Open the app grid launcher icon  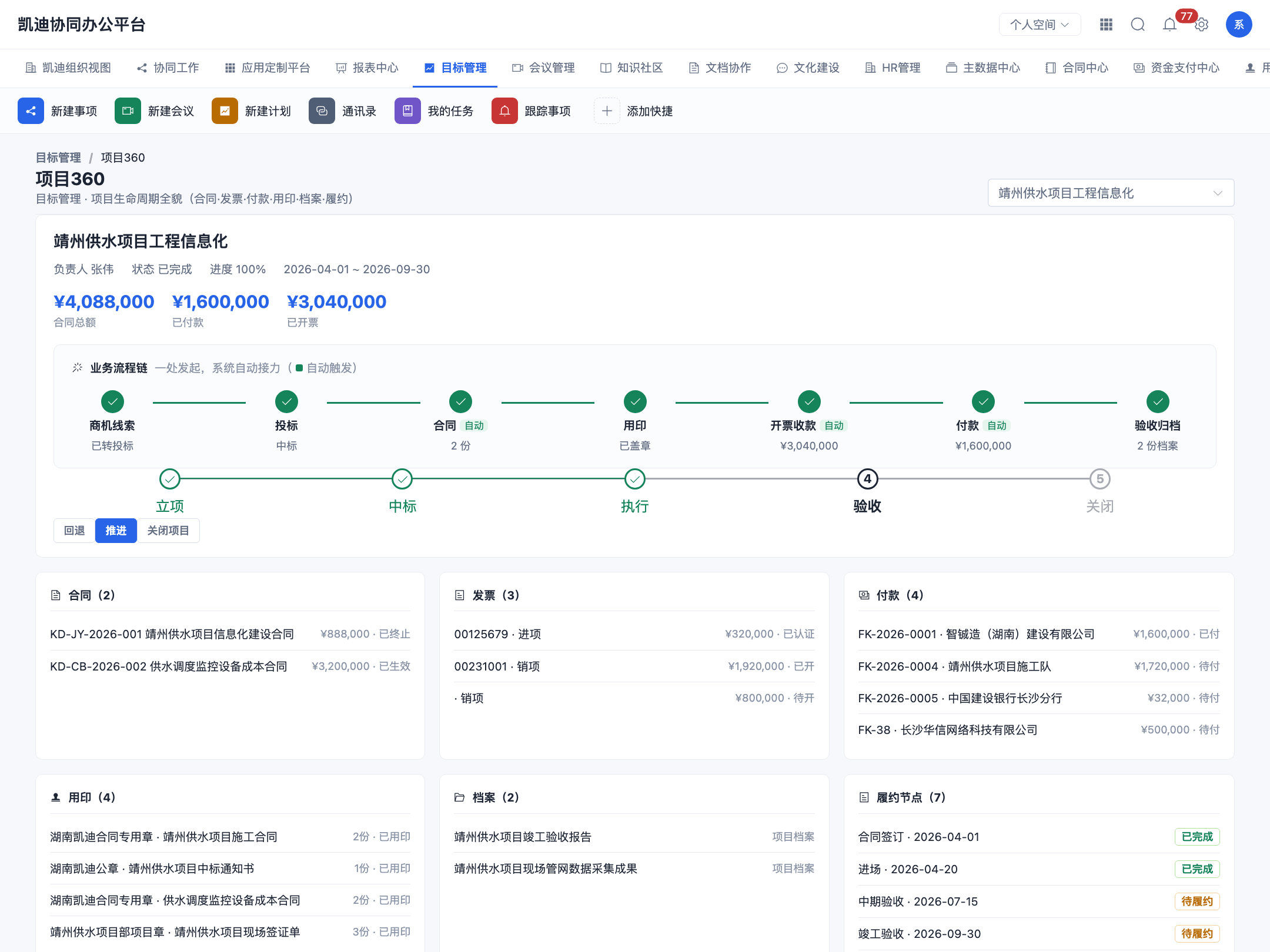pos(1106,25)
